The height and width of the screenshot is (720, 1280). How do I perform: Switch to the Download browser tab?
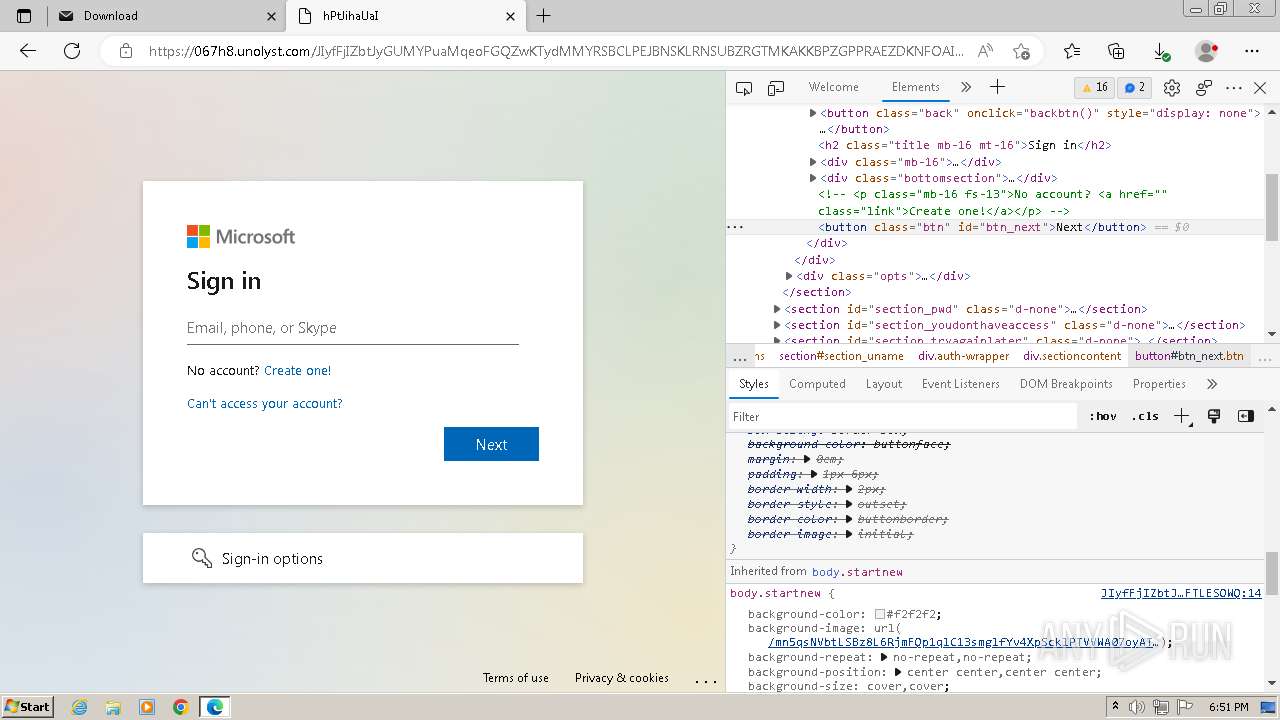[165, 16]
